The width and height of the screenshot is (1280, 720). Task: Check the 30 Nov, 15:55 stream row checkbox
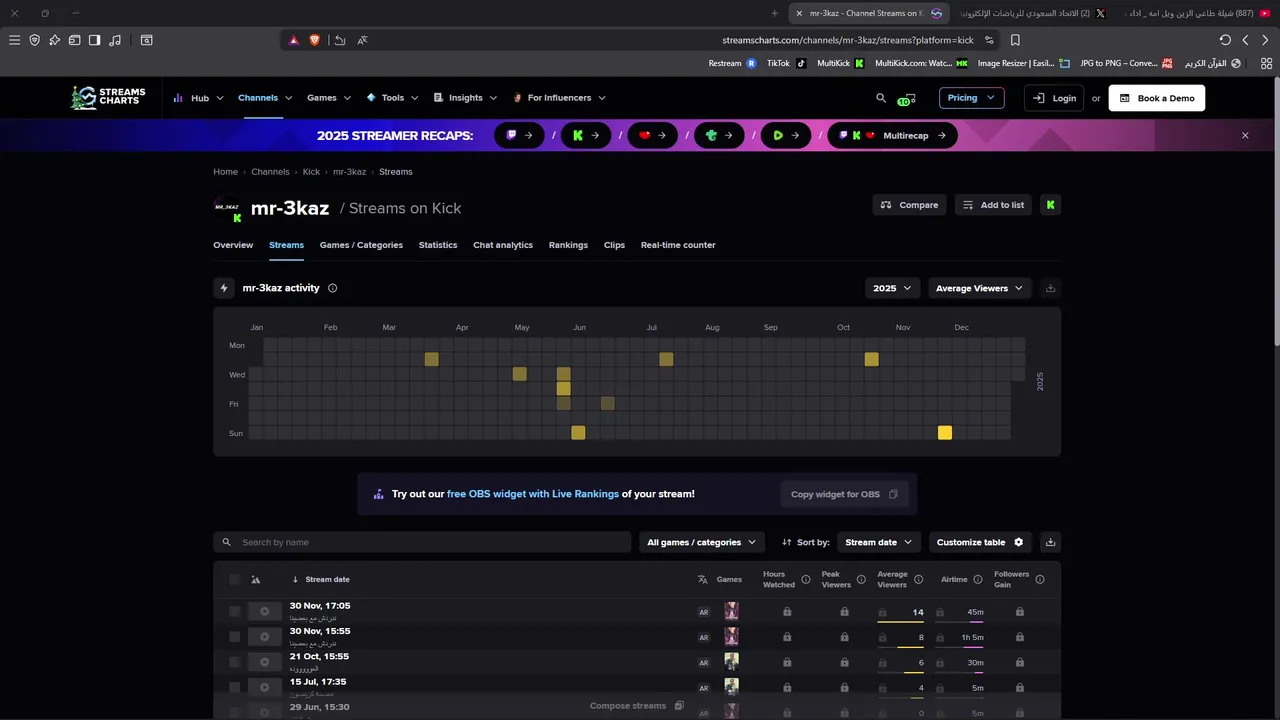pos(234,637)
